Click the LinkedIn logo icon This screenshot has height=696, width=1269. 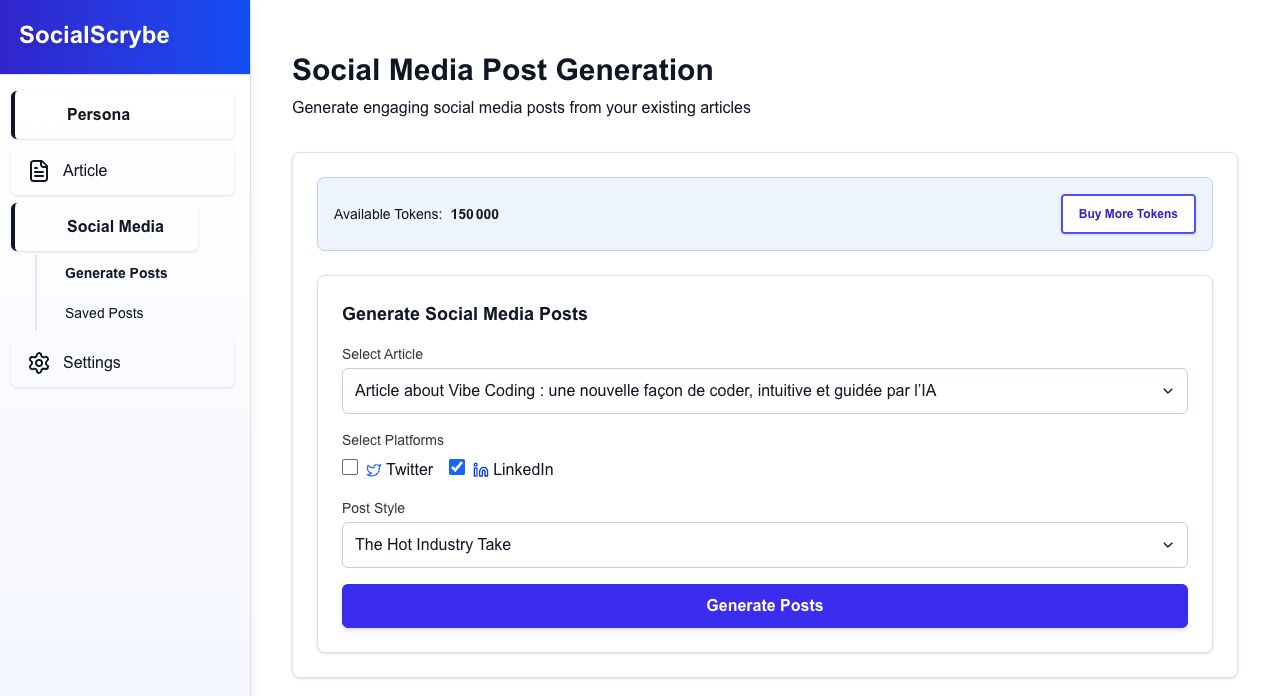coord(480,470)
